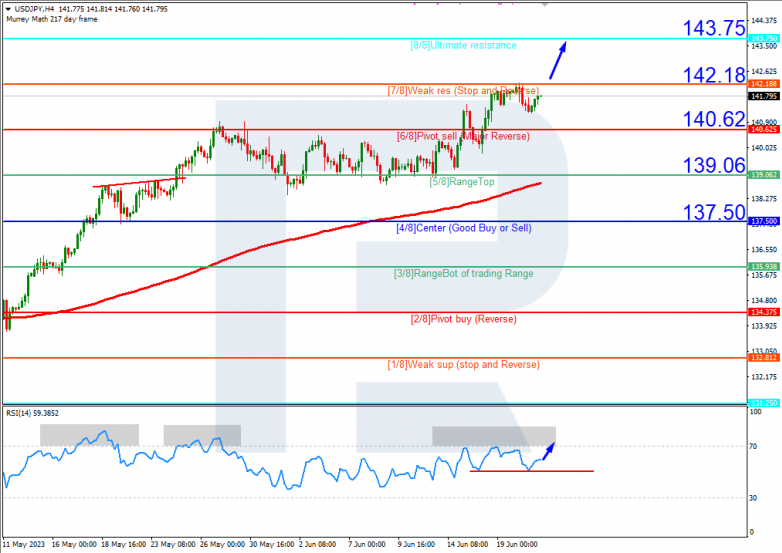The height and width of the screenshot is (553, 782).
Task: Click the '26 May 00:00' time axis label
Action: [222, 544]
